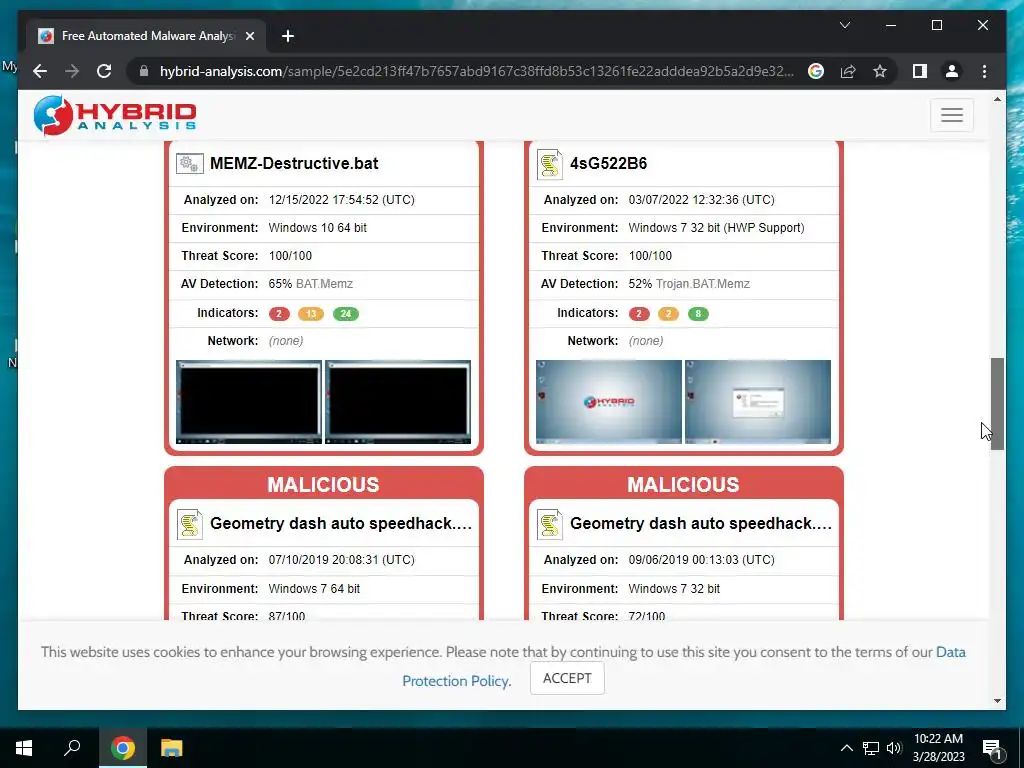The image size is (1024, 768).
Task: Open Geometry dash speedhack report from 07/10/2019
Action: [x=340, y=523]
